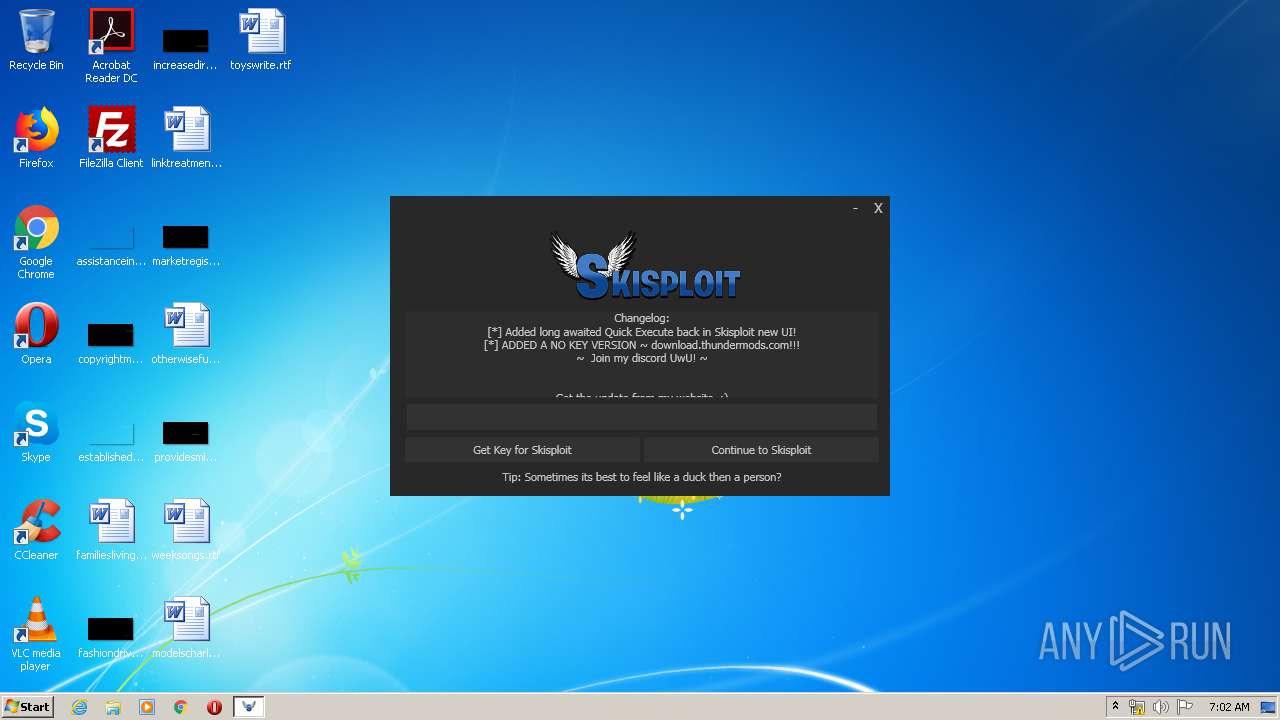Select FileZilla Client desktop shortcut
The image size is (1280, 720).
111,138
